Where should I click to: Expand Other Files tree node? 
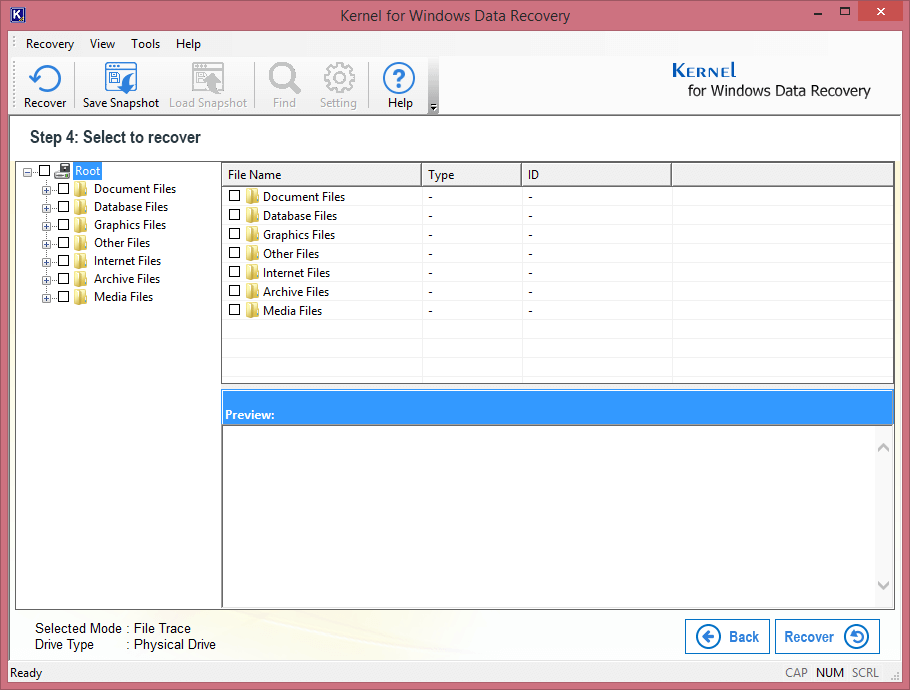(x=46, y=244)
